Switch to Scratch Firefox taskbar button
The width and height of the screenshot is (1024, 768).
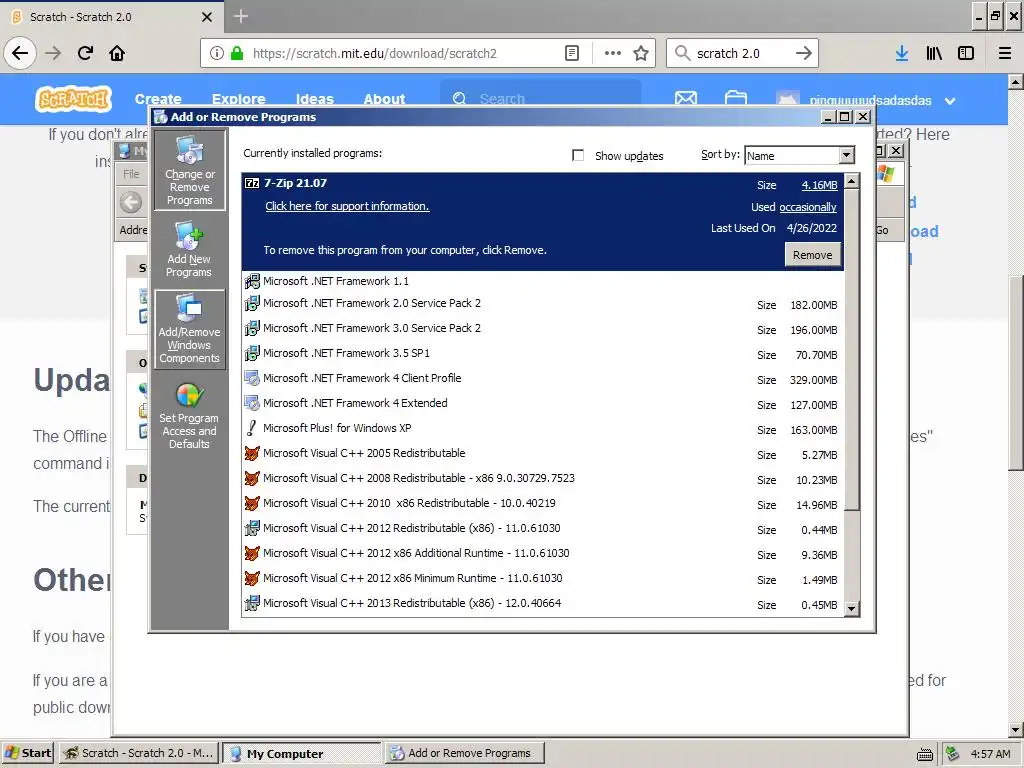coord(138,753)
